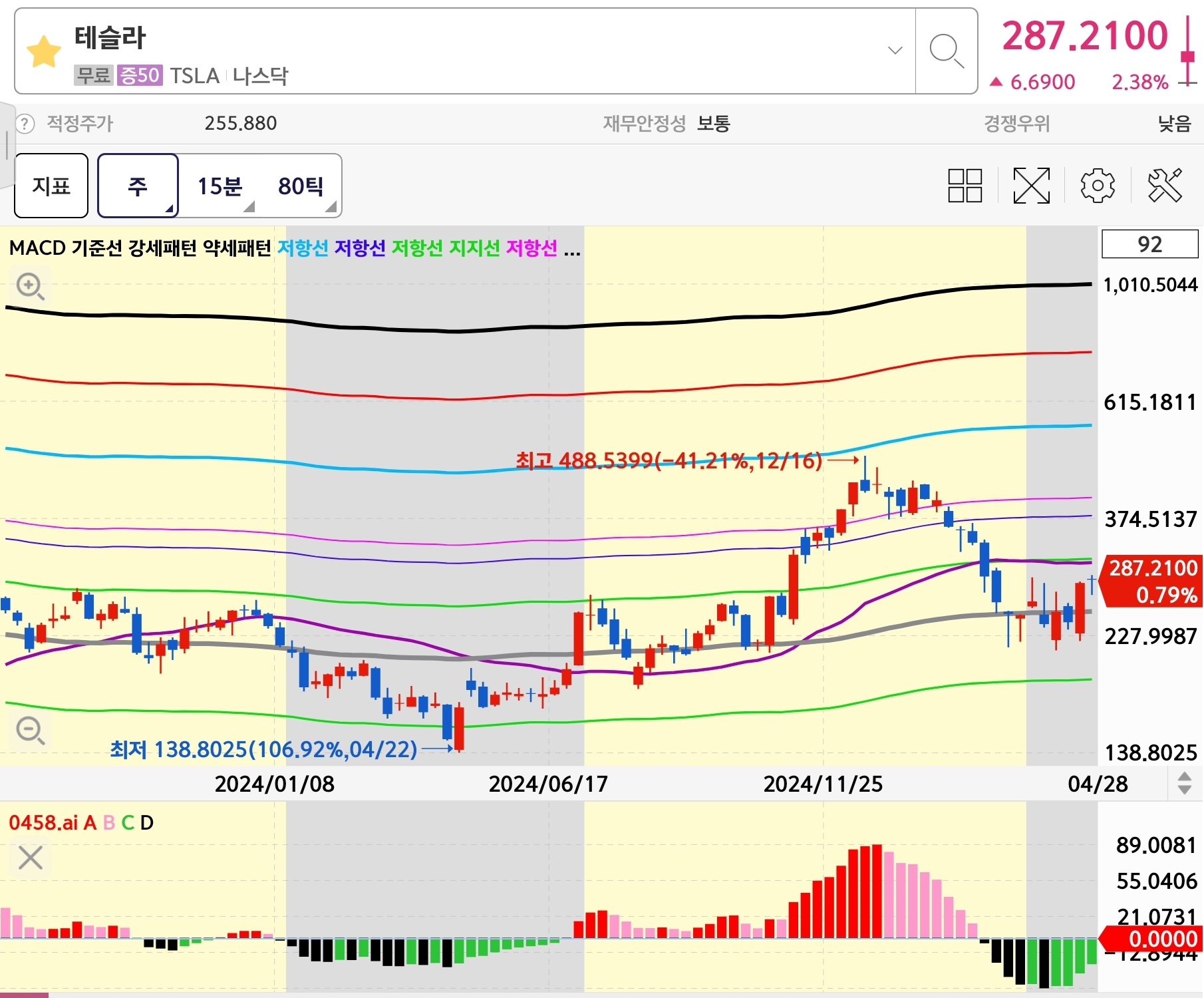Click the 2024/06/17 date label
The height and width of the screenshot is (998, 1204).
(x=548, y=784)
